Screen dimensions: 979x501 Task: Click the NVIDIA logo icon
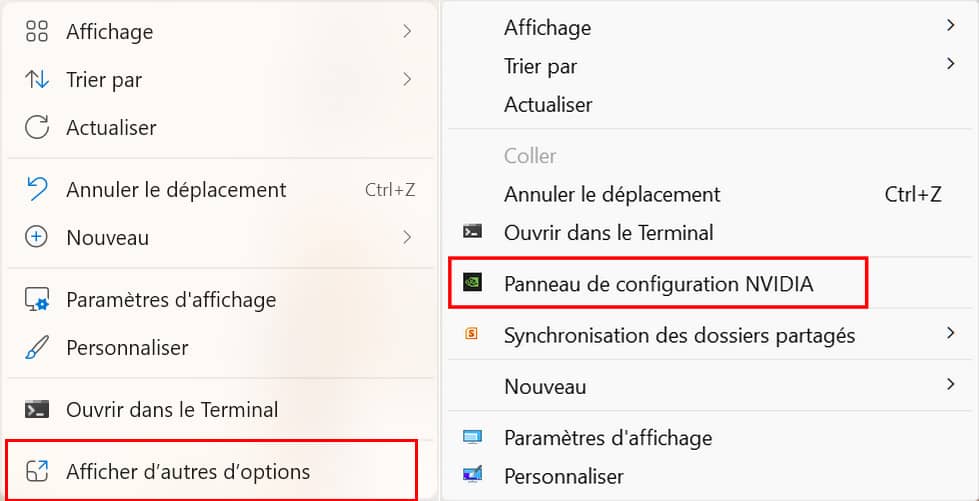point(473,283)
